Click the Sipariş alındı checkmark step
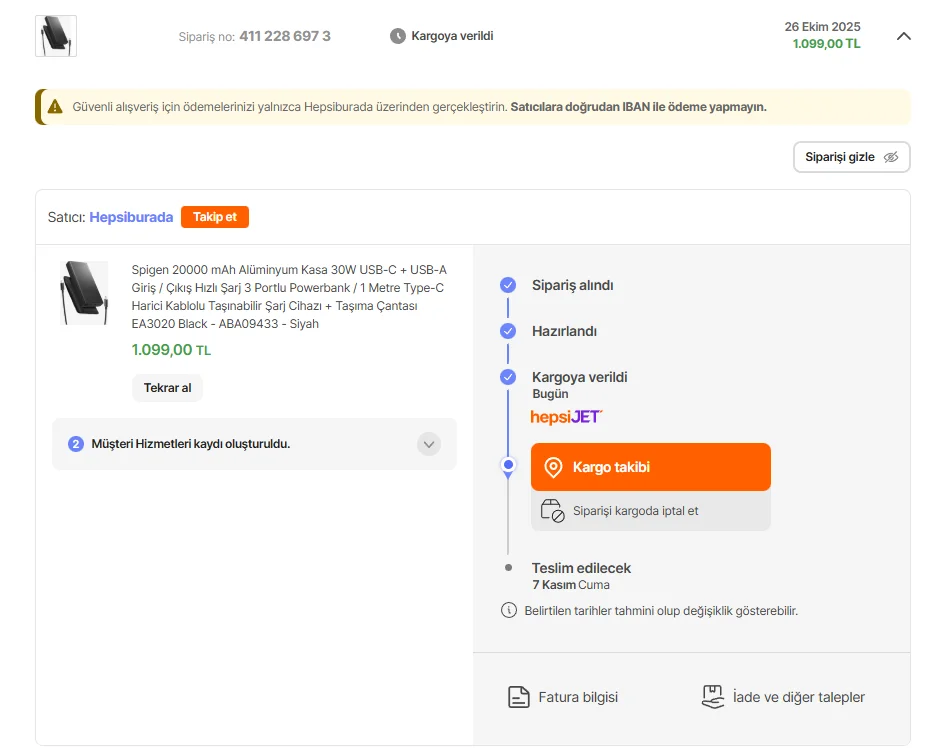This screenshot has width=943, height=755. point(508,285)
